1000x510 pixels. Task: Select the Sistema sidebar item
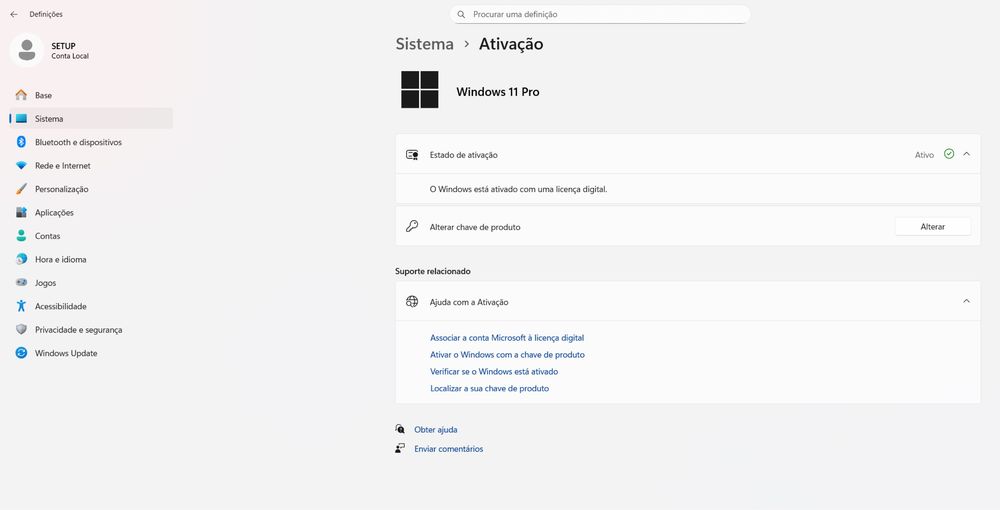[x=91, y=119]
